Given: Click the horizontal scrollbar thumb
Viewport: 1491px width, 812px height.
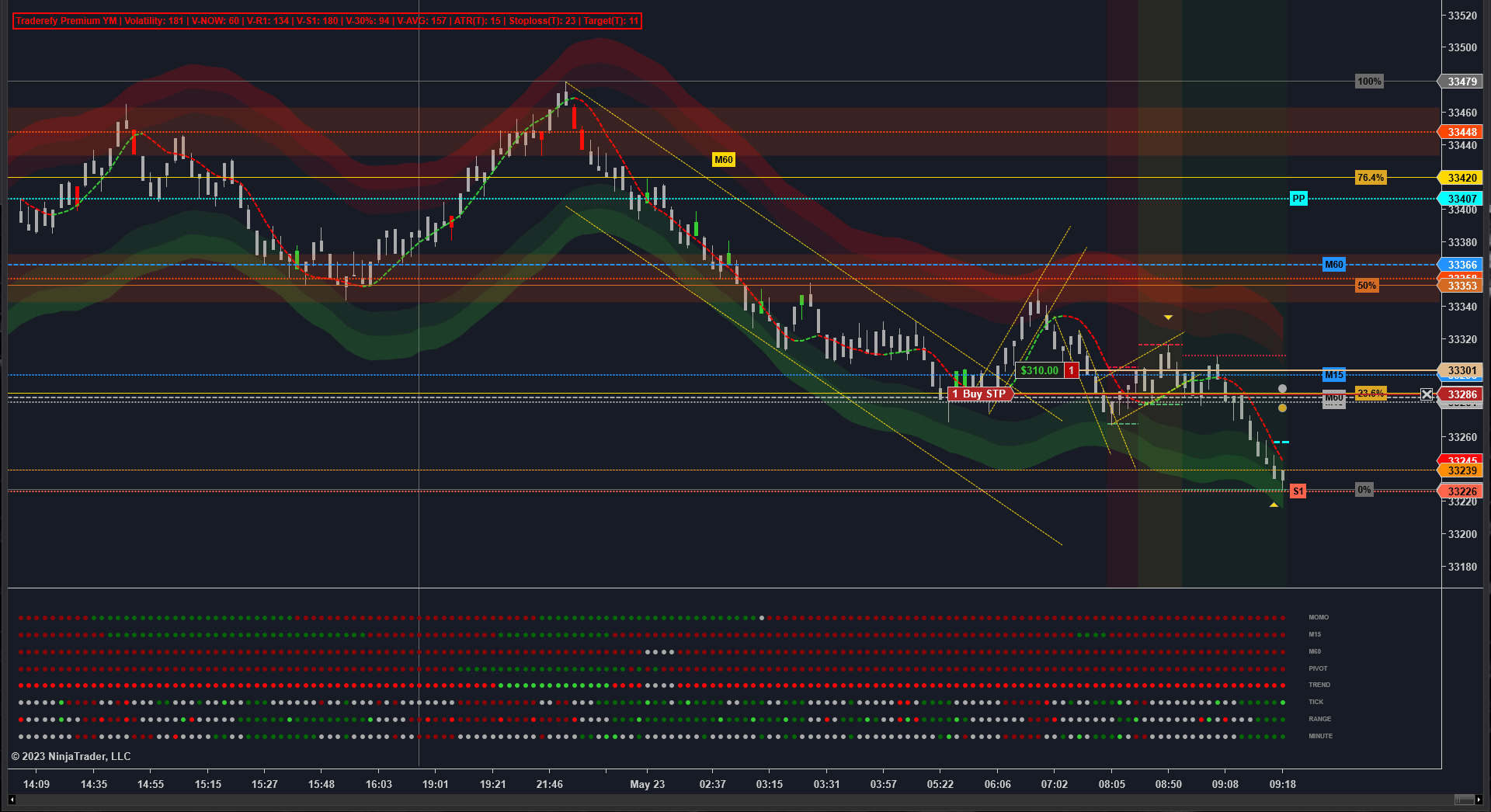Looking at the screenshot, I should coord(1464,800).
